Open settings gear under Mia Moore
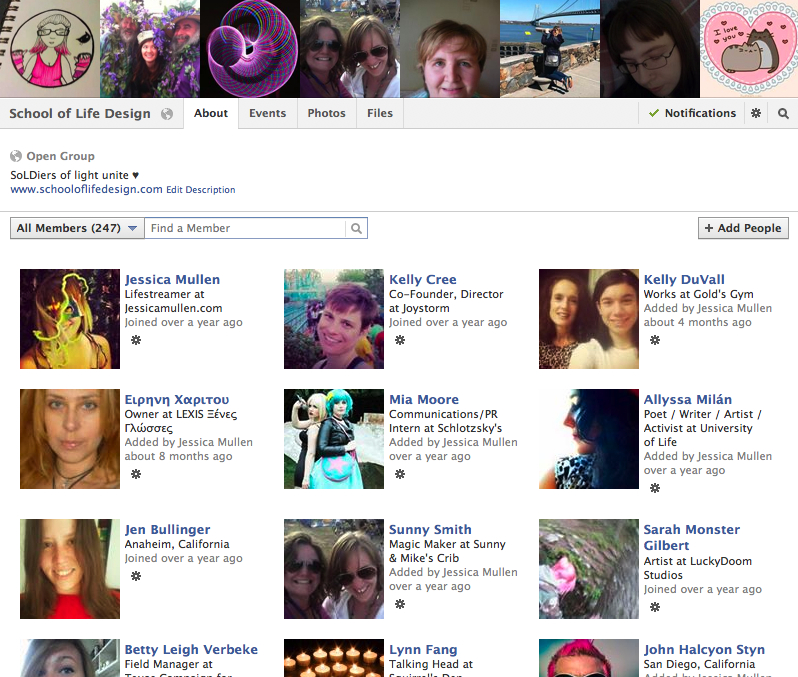The width and height of the screenshot is (798, 677). tap(400, 474)
